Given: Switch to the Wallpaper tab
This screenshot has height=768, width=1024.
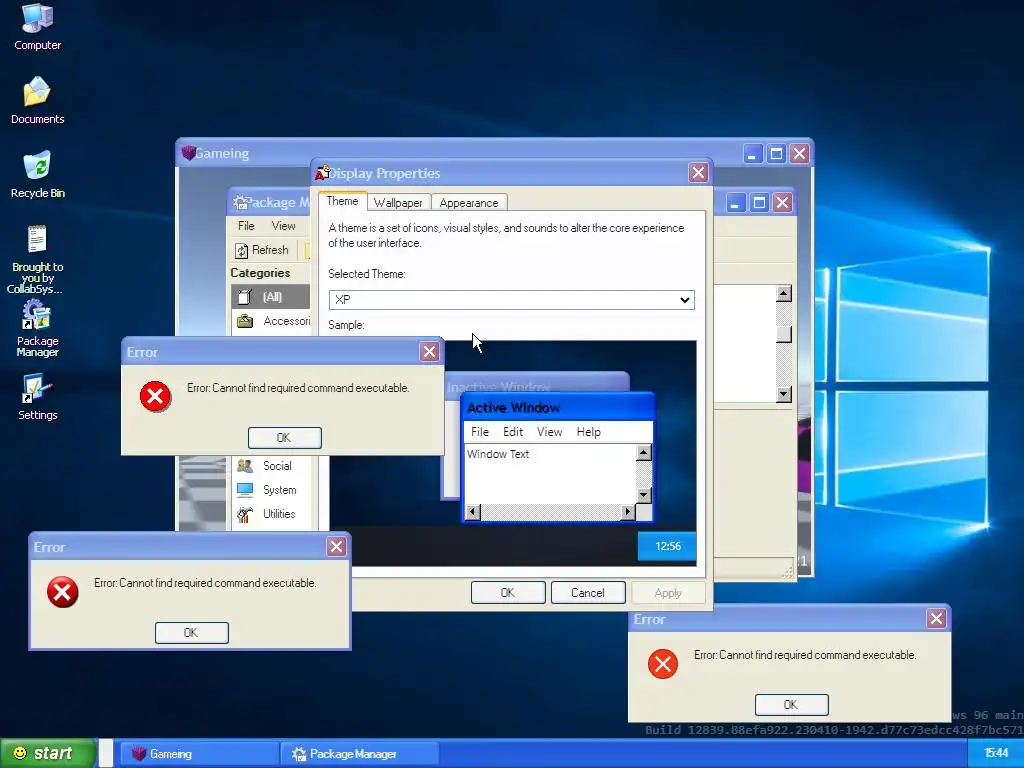Looking at the screenshot, I should click(398, 202).
